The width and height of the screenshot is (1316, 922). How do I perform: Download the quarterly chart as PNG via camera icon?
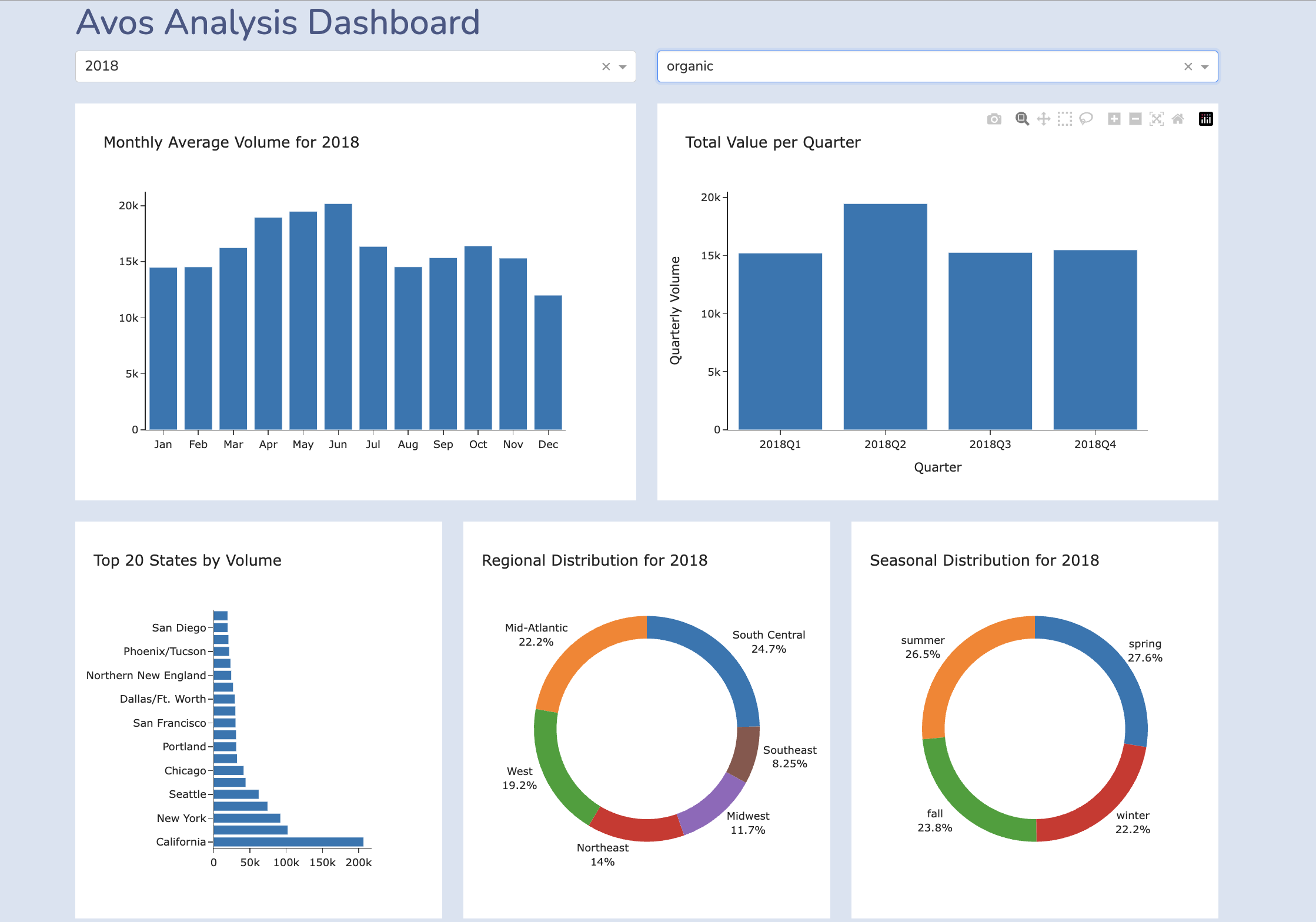point(994,119)
